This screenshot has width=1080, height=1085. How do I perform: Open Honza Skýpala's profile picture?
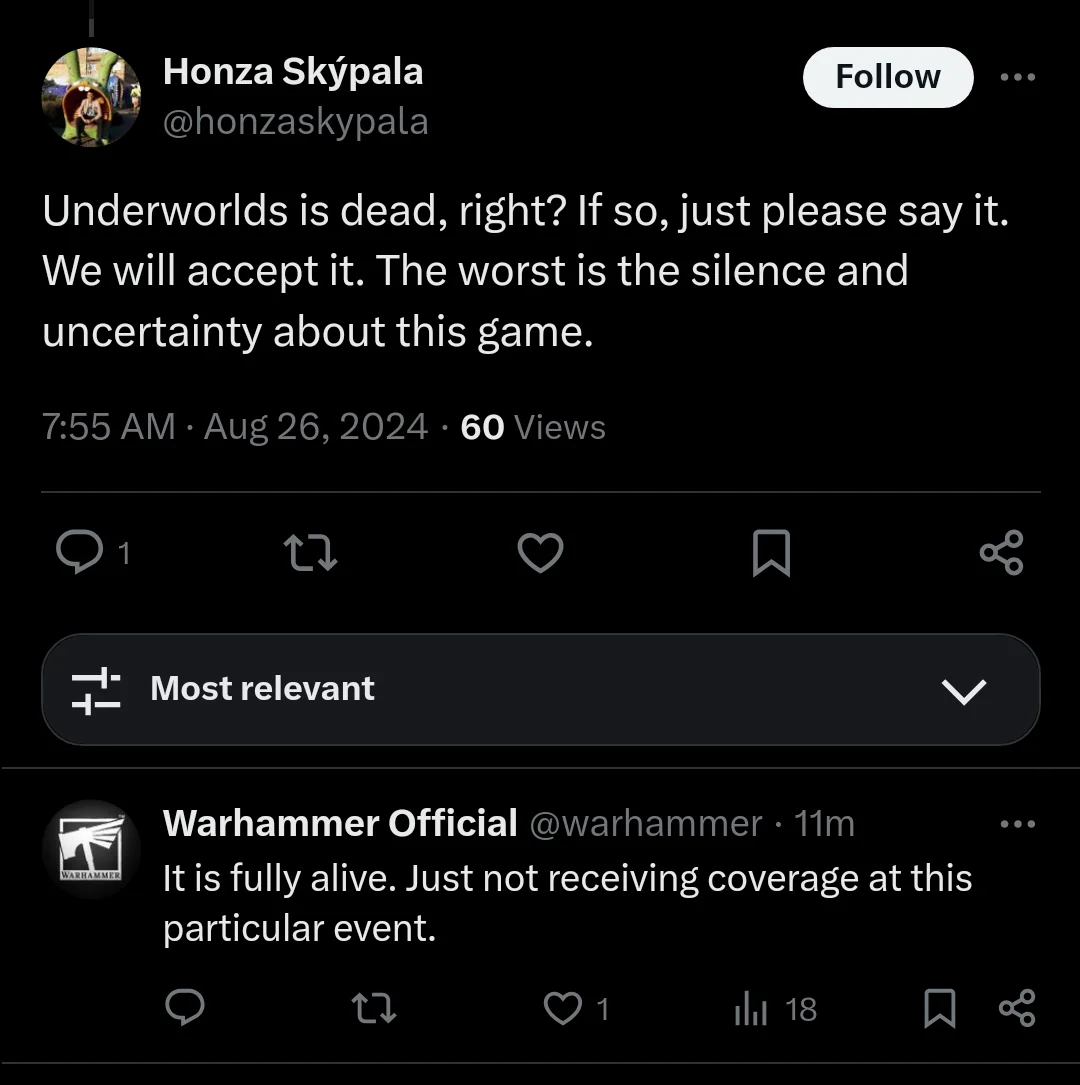(91, 97)
